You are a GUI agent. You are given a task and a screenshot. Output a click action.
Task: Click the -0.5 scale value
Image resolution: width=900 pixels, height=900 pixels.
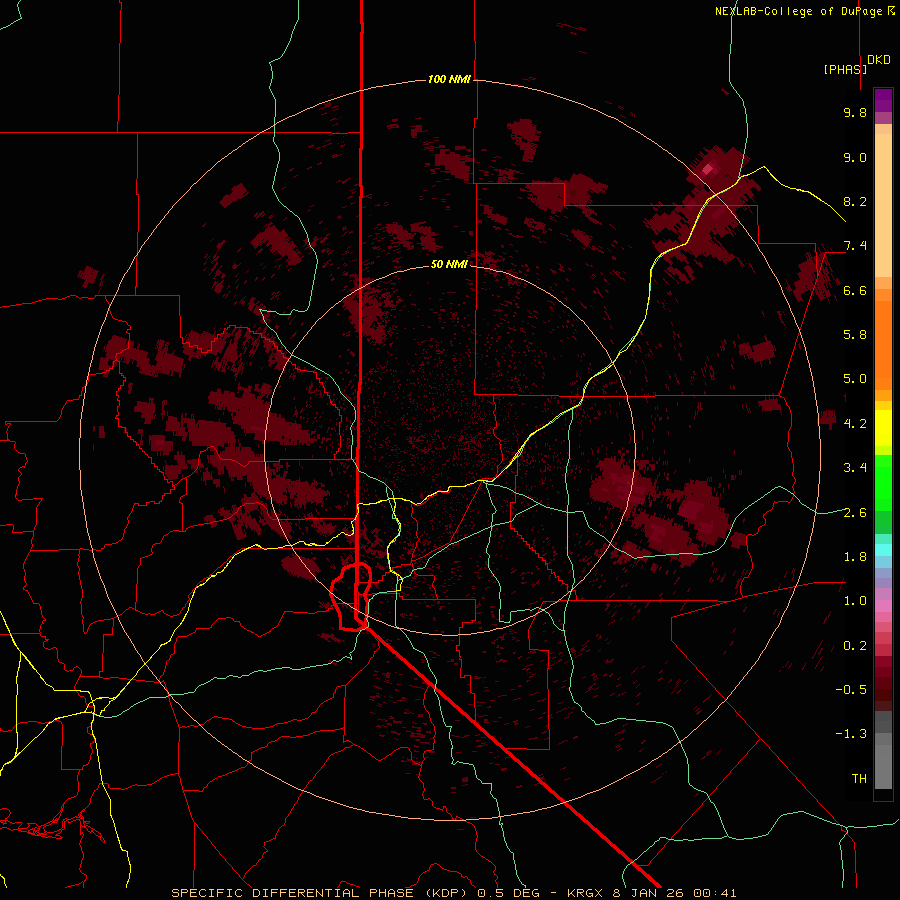click(x=851, y=690)
